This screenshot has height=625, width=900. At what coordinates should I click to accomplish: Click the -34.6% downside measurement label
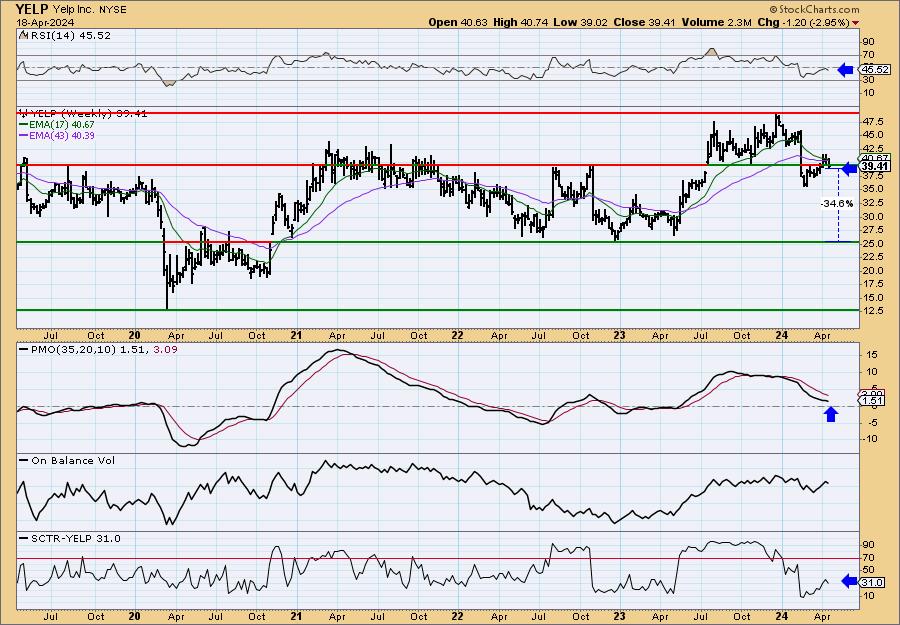coord(837,203)
